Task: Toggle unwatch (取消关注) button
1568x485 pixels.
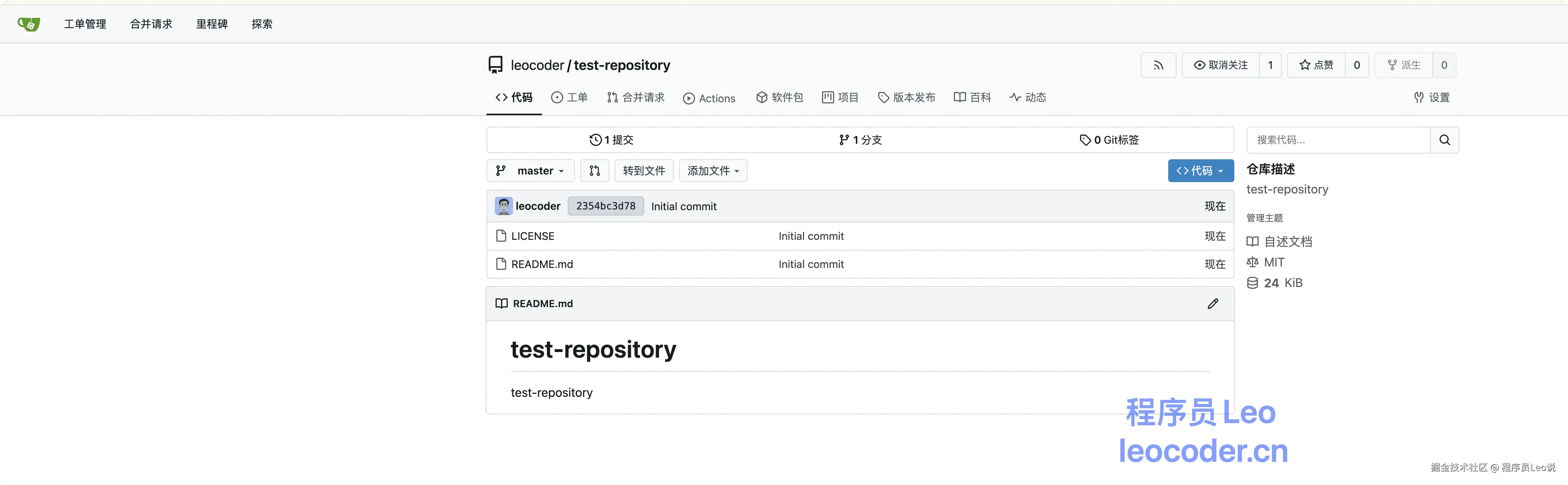Action: click(x=1220, y=65)
